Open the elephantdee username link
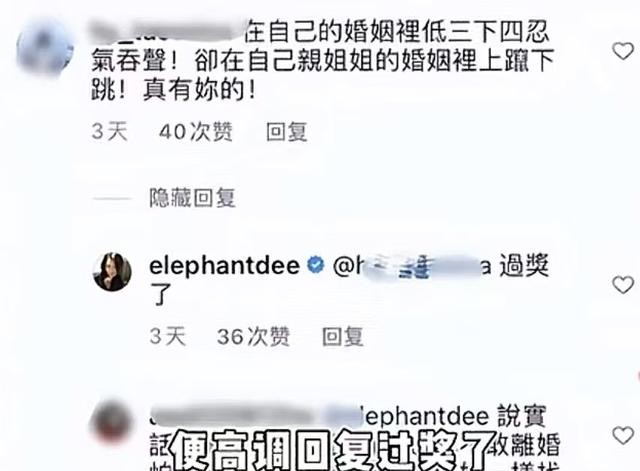 [224, 266]
